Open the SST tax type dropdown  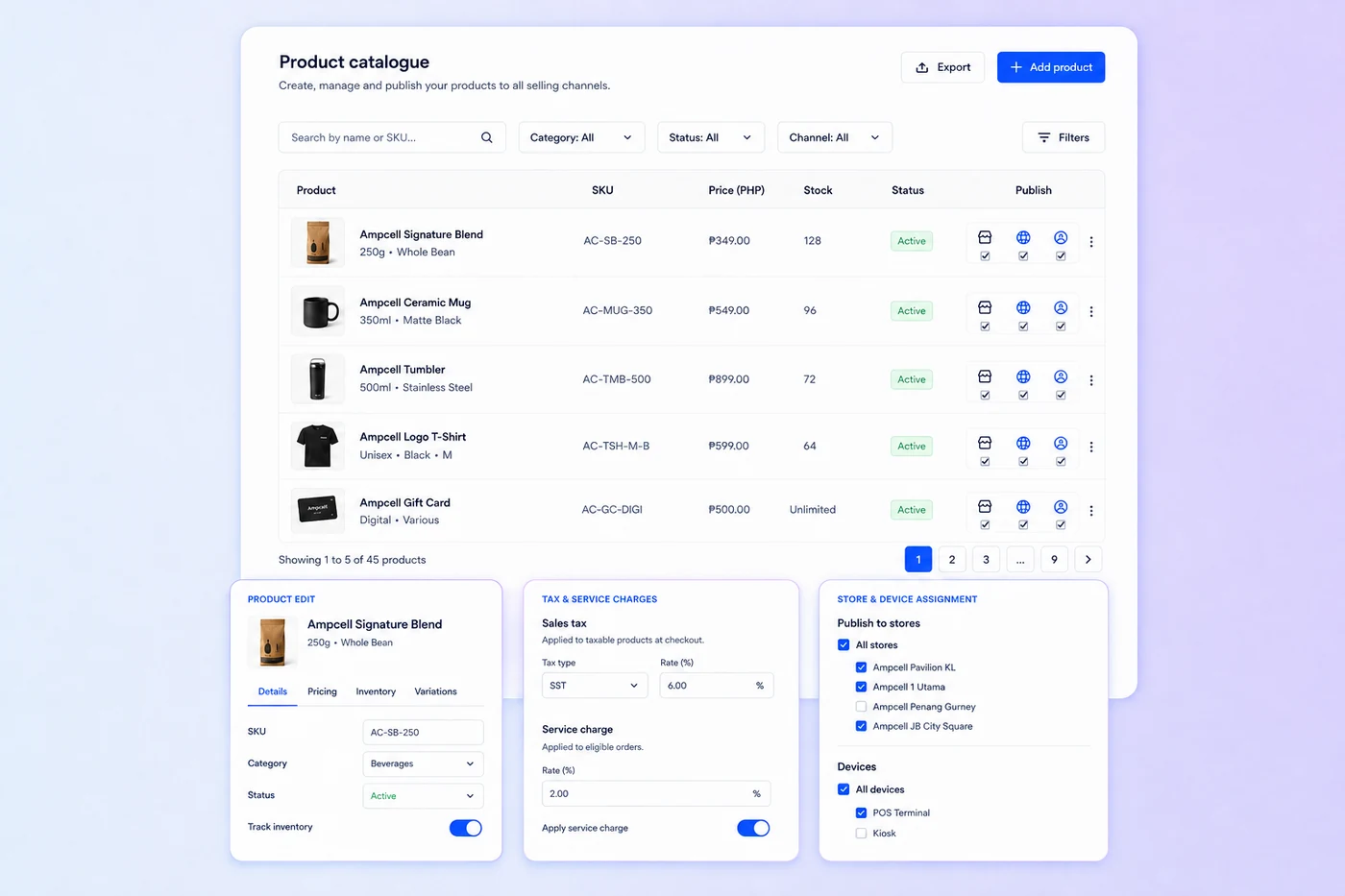click(595, 686)
